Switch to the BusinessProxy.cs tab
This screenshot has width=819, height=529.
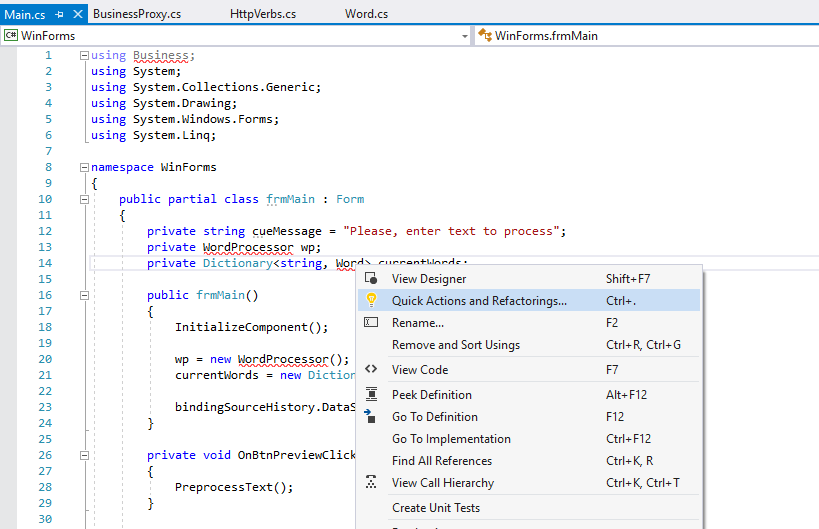(137, 14)
